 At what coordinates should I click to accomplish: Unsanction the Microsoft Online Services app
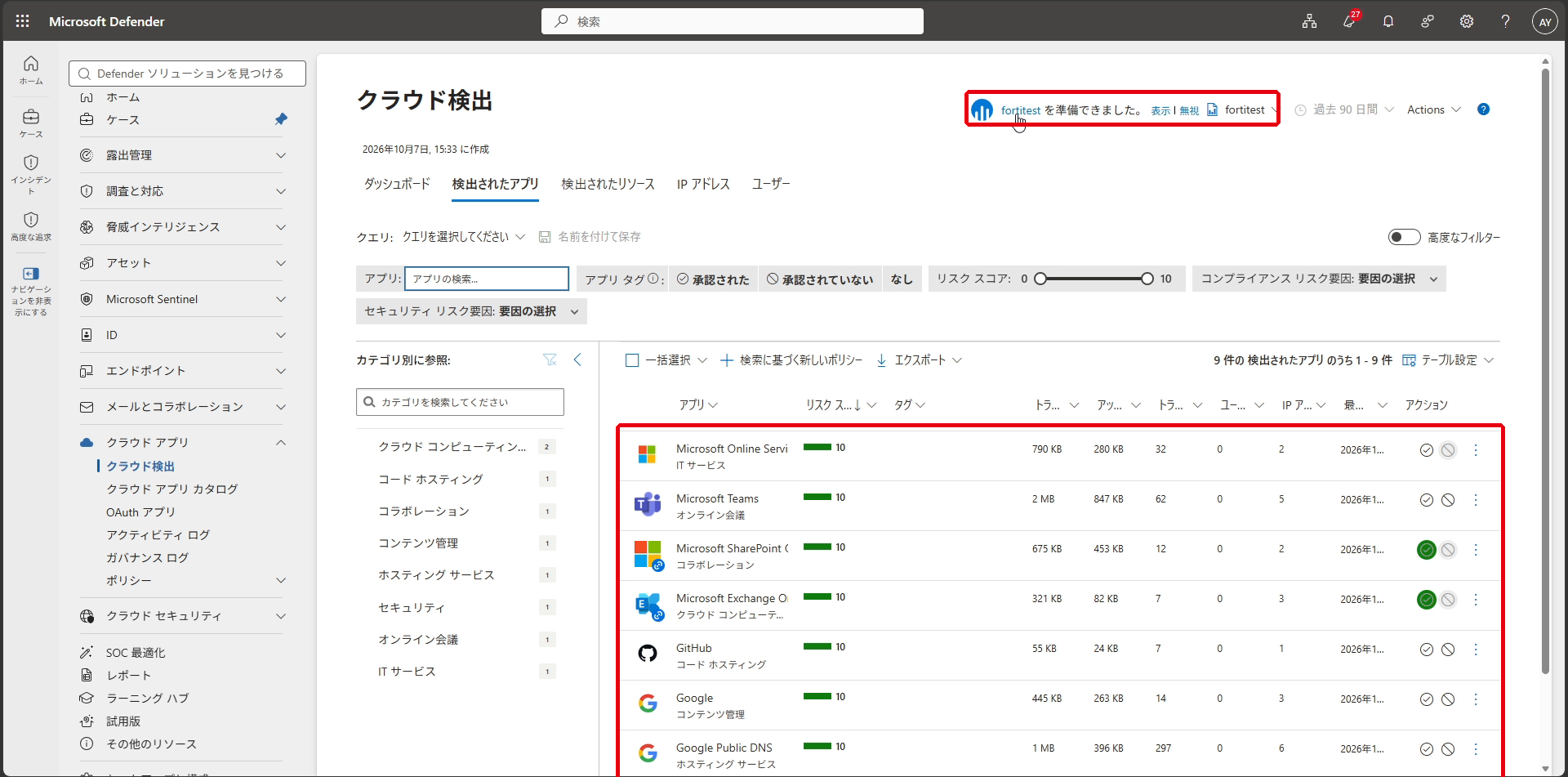point(1448,450)
